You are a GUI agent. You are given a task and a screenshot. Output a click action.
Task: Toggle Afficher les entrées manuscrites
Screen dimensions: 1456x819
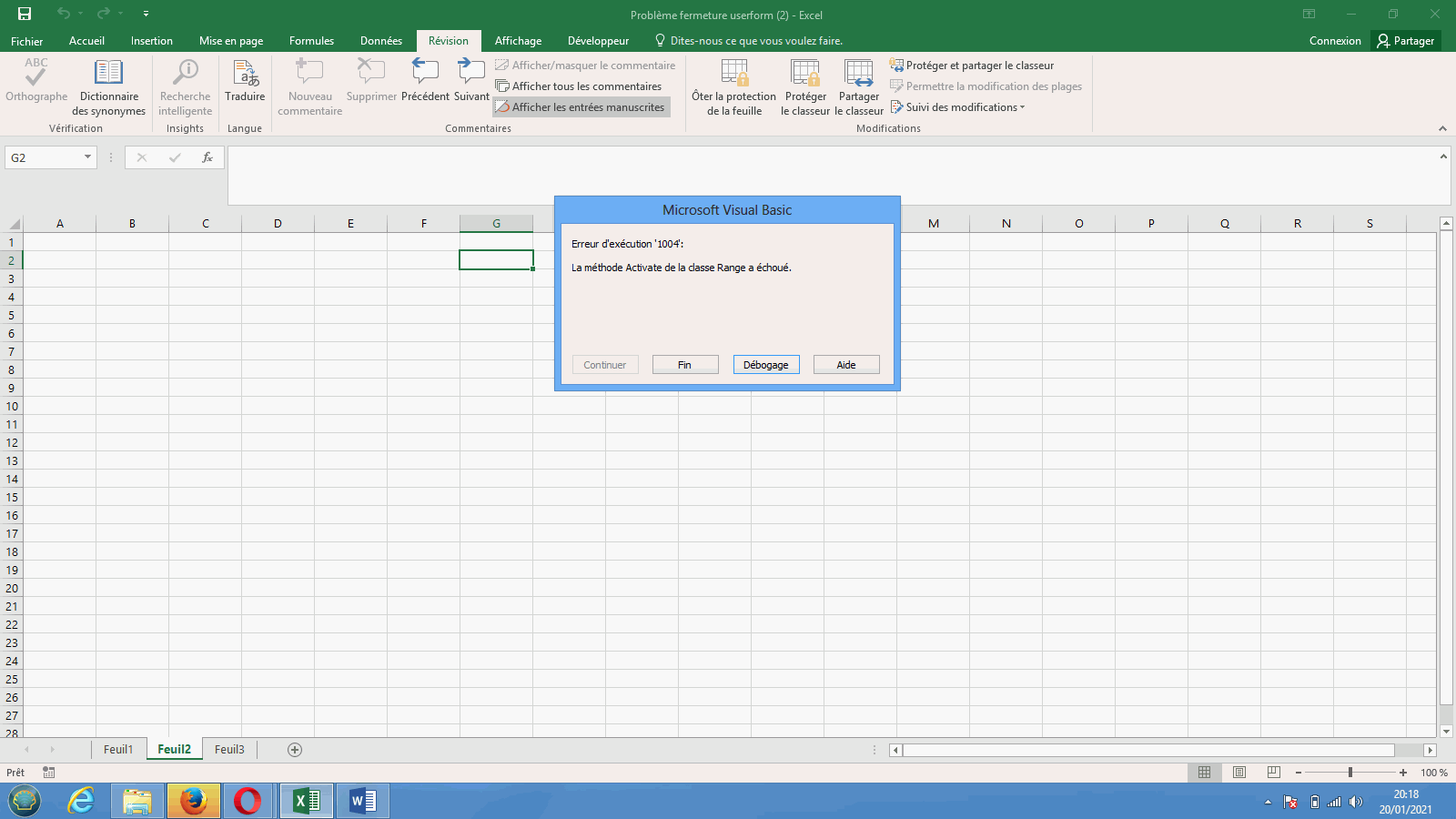581,107
